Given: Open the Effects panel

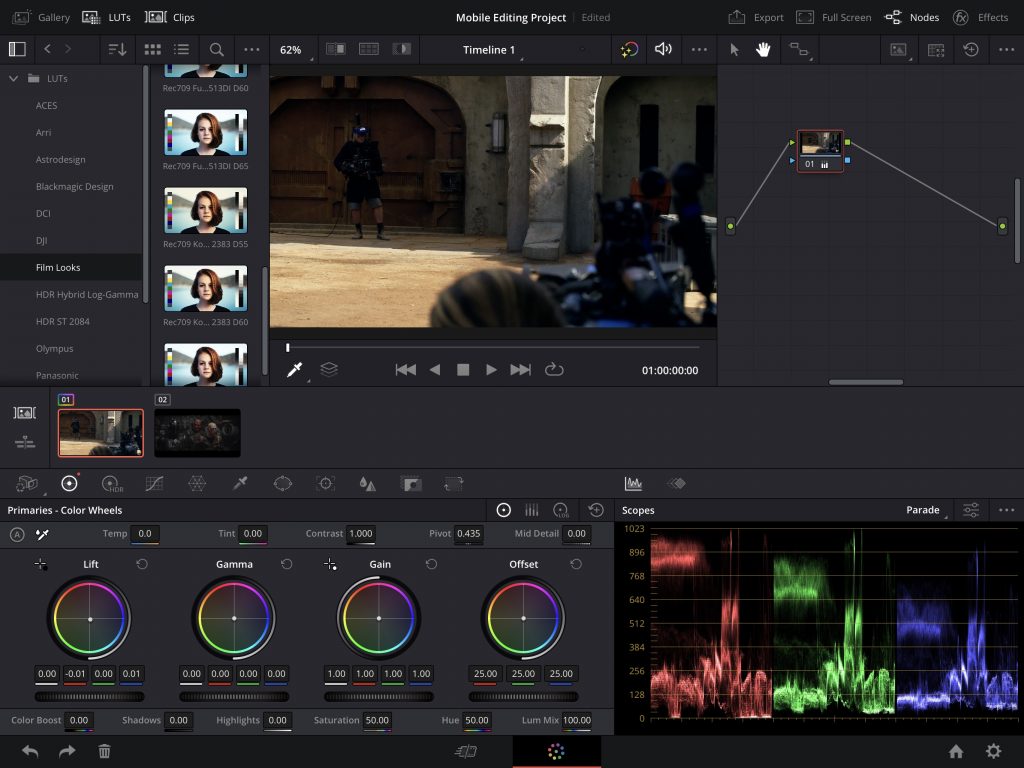Looking at the screenshot, I should tap(980, 17).
